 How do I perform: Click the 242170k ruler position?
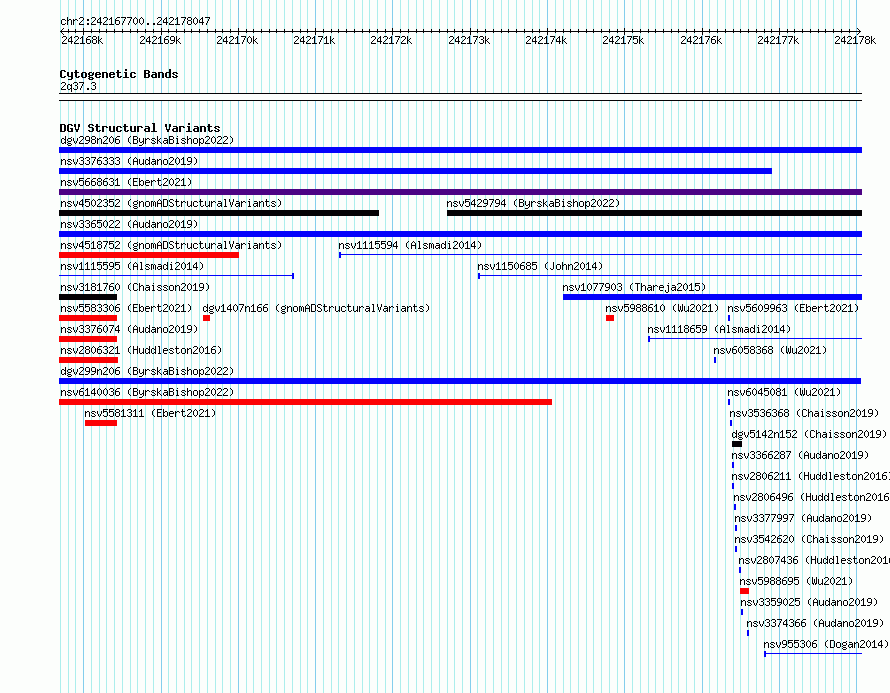pos(237,40)
